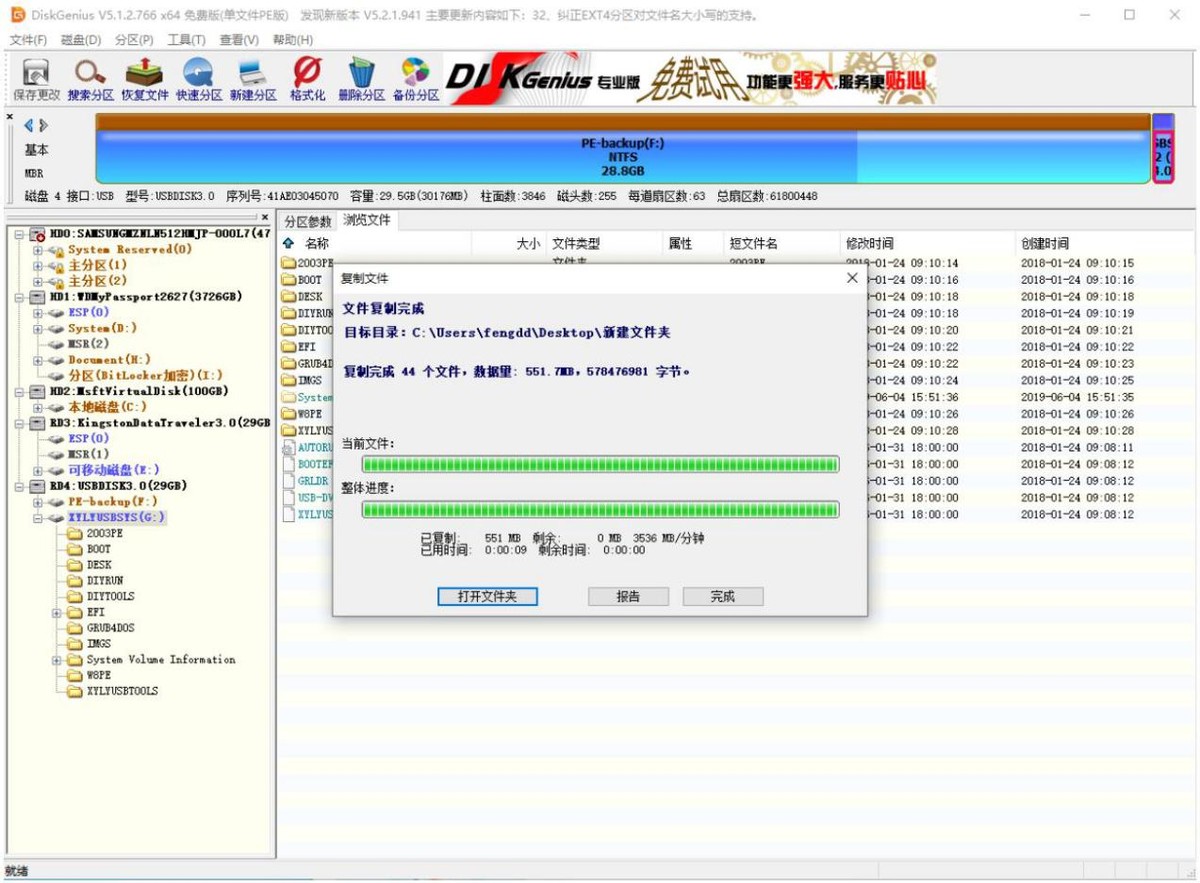This screenshot has width=1200, height=883.
Task: Click the 格式化 format icon
Action: point(307,78)
